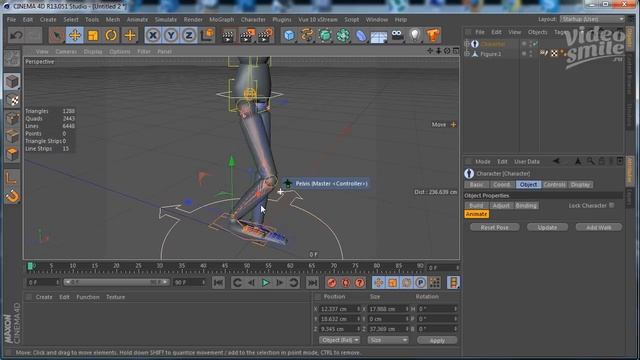The height and width of the screenshot is (360, 640).
Task: Open viewport Cameras menu
Action: [x=66, y=52]
